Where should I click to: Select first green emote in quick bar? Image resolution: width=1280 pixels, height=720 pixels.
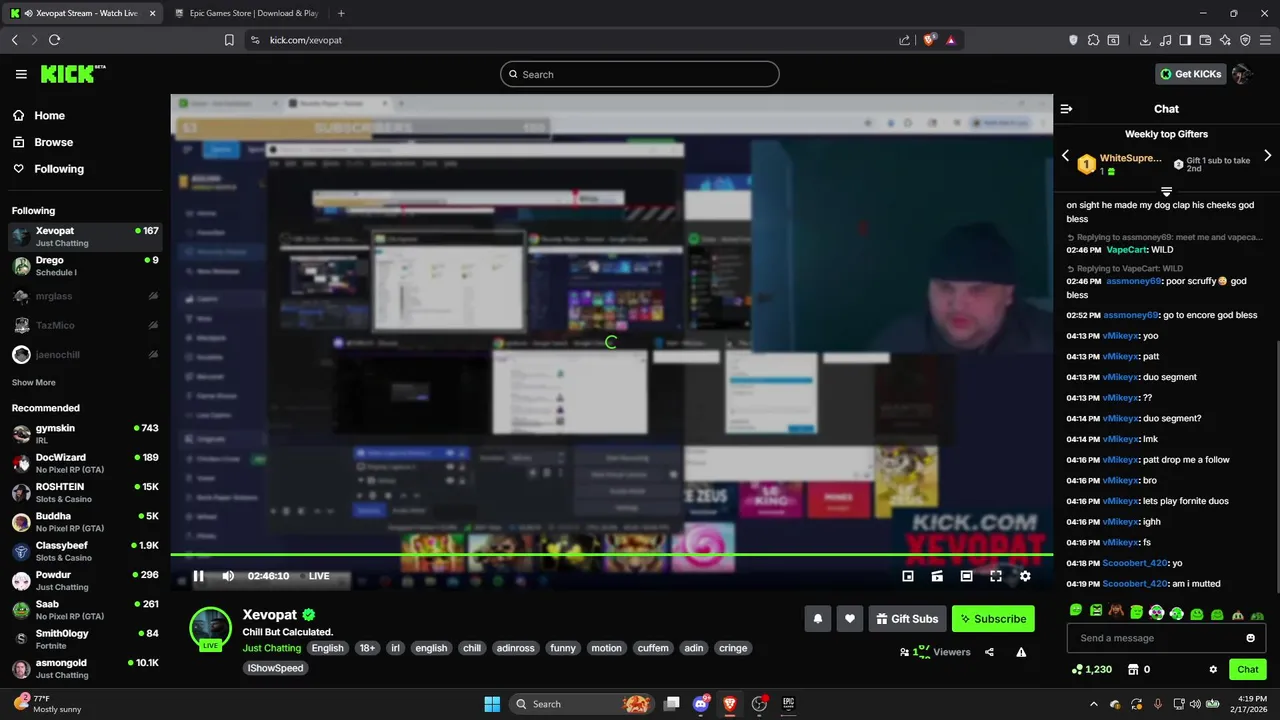1076,611
